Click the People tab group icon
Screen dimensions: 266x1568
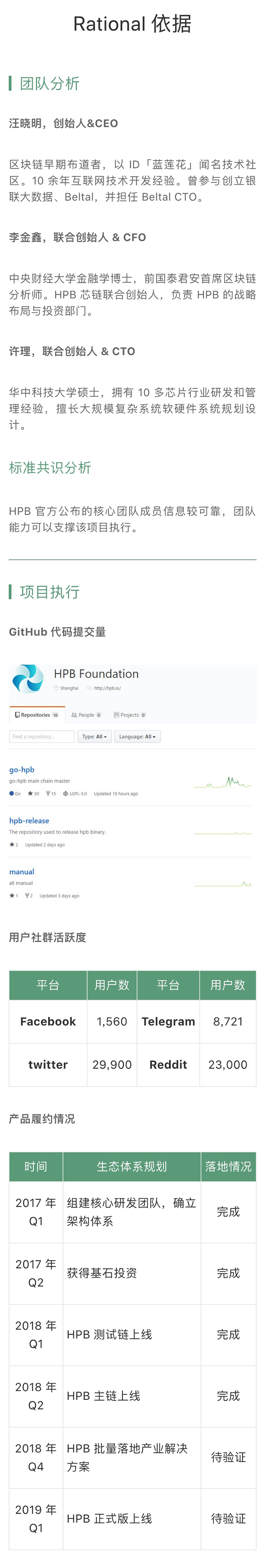[x=74, y=715]
